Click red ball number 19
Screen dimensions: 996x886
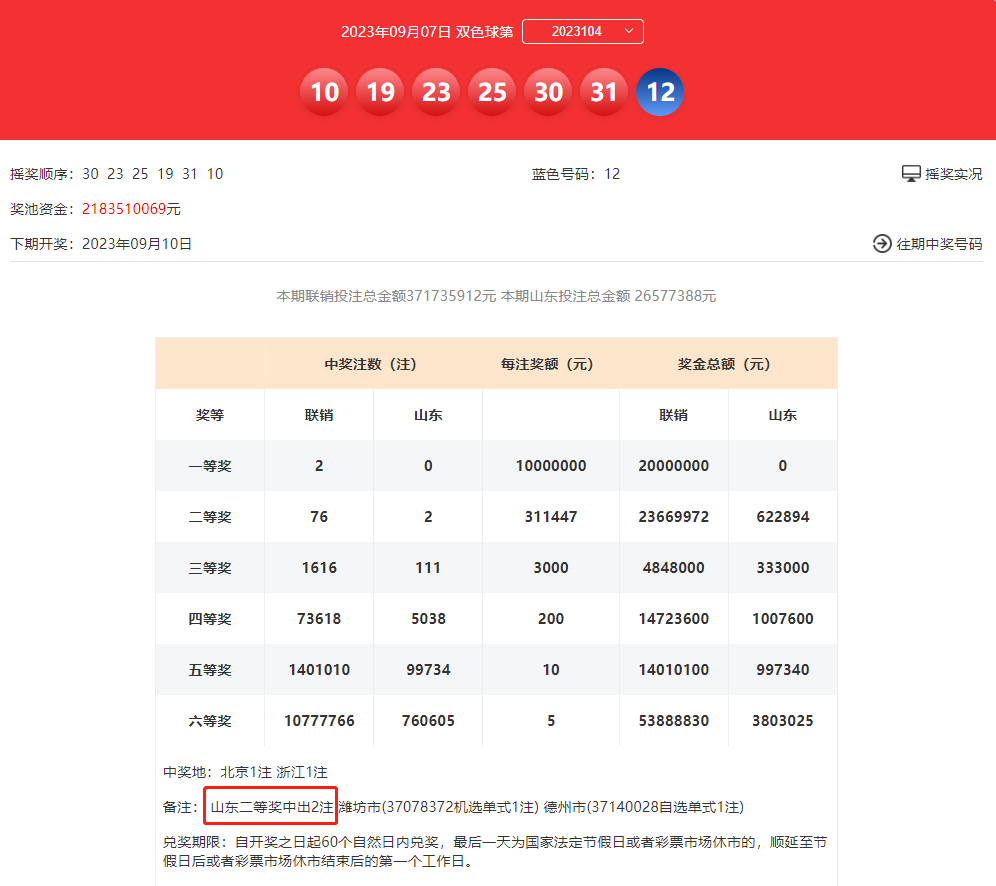point(380,92)
